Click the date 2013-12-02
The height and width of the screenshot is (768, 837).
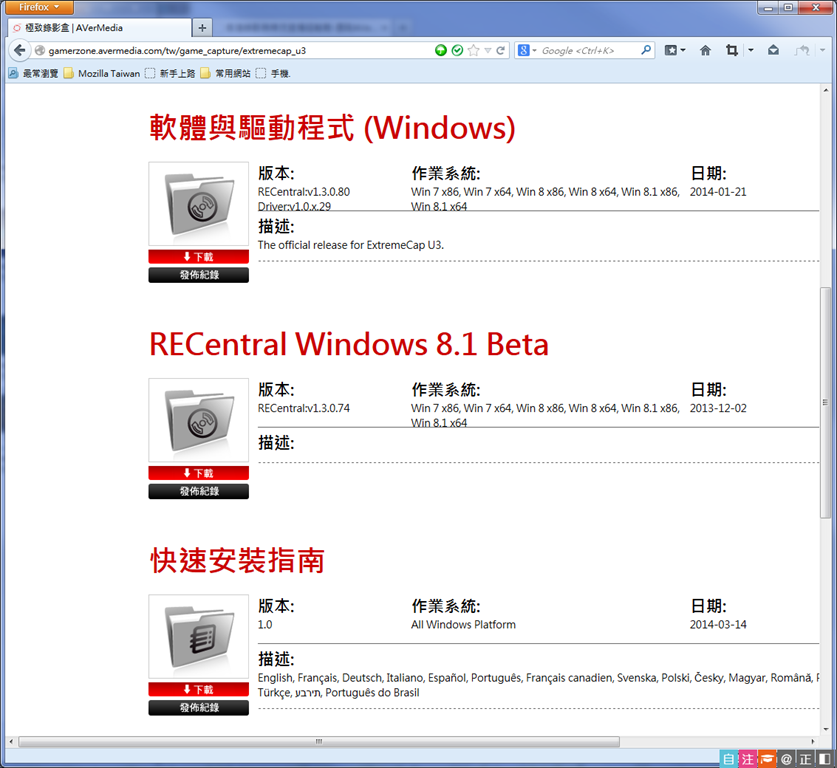tap(718, 408)
